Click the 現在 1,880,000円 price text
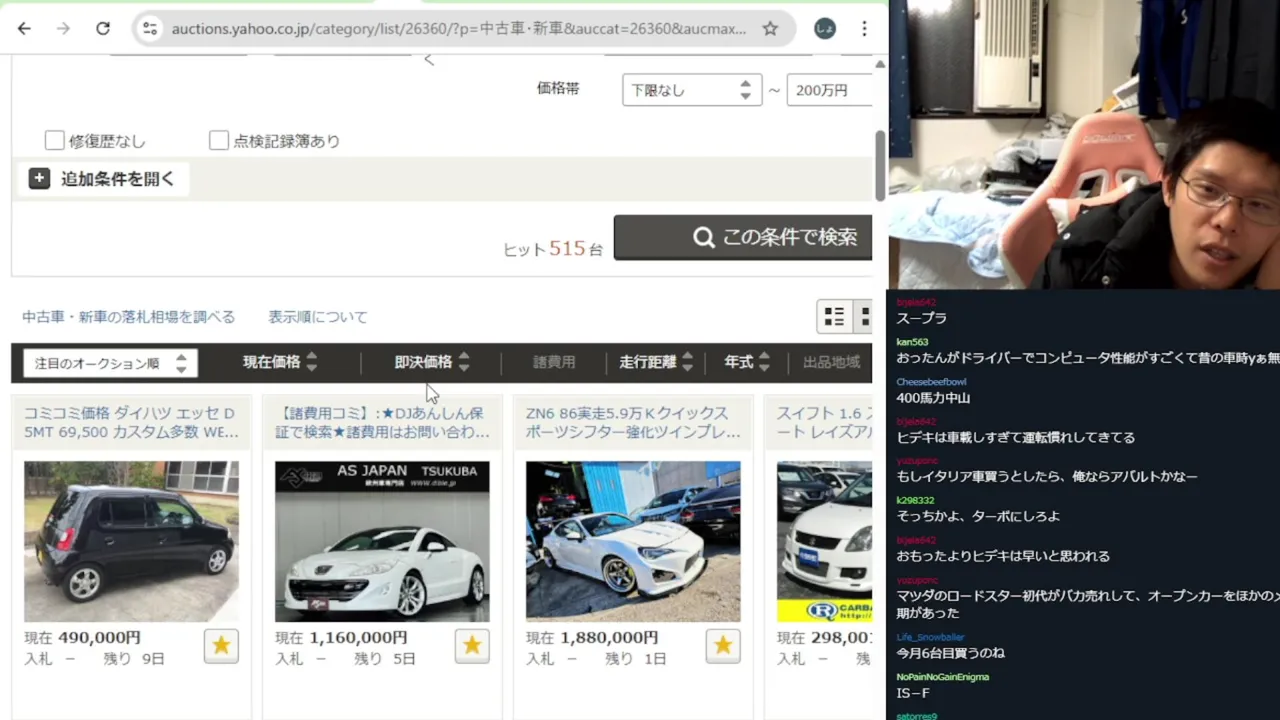Viewport: 1280px width, 720px height. (592, 637)
